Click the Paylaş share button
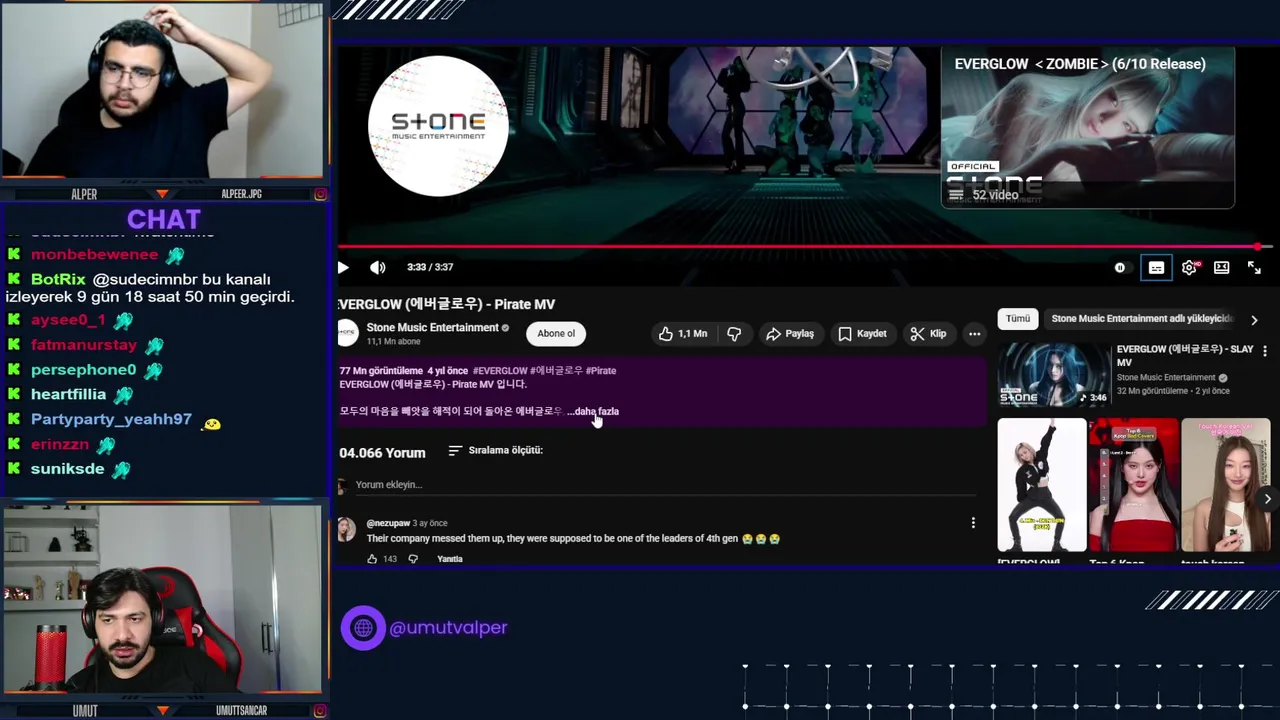This screenshot has width=1280, height=720. coord(790,334)
